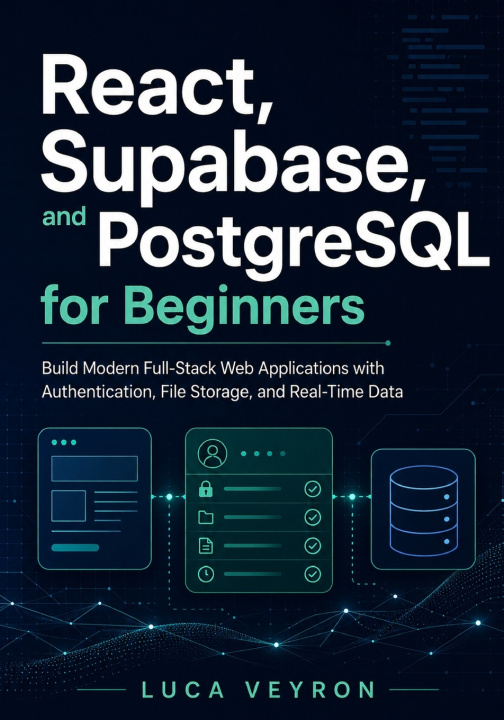
Task: Click the word "React," in the title
Action: [157, 87]
